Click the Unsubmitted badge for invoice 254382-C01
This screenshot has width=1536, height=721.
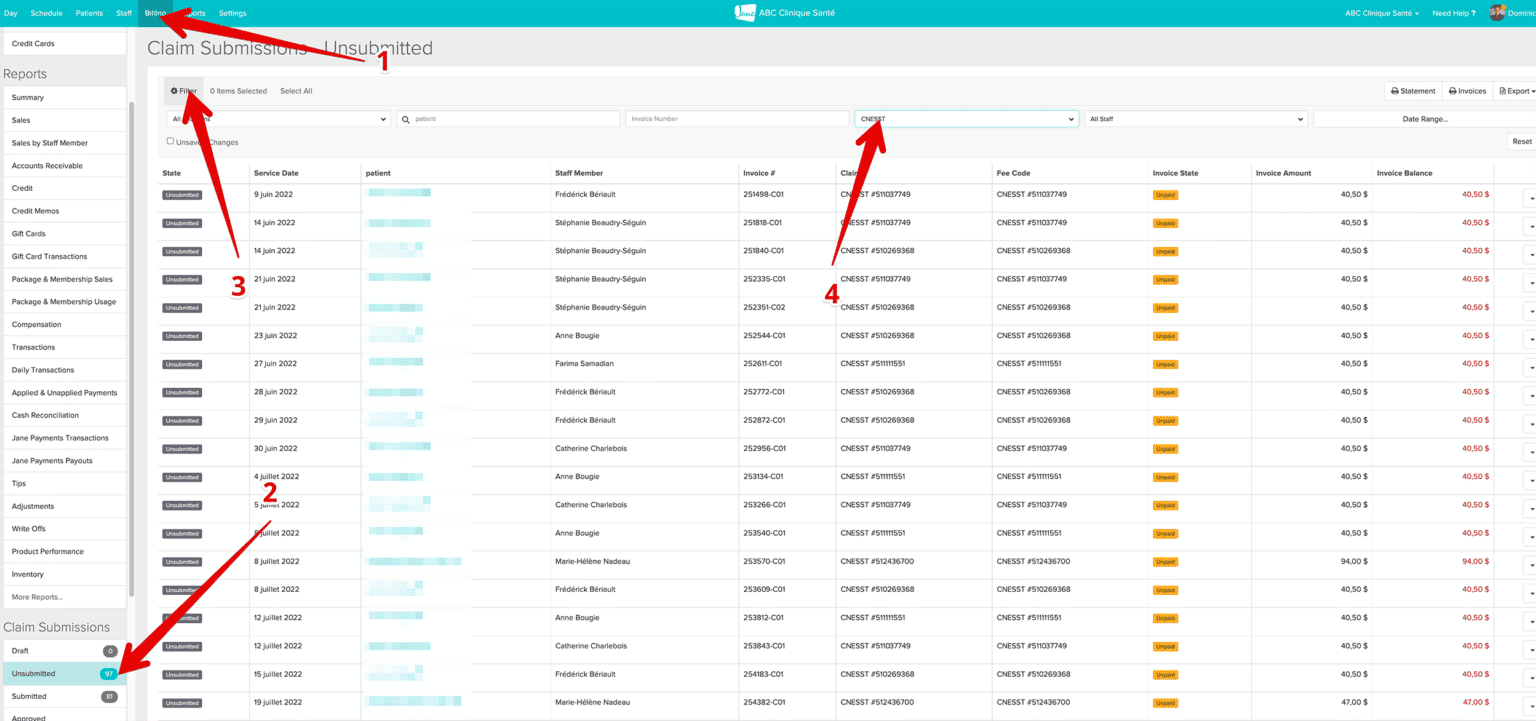pyautogui.click(x=182, y=703)
